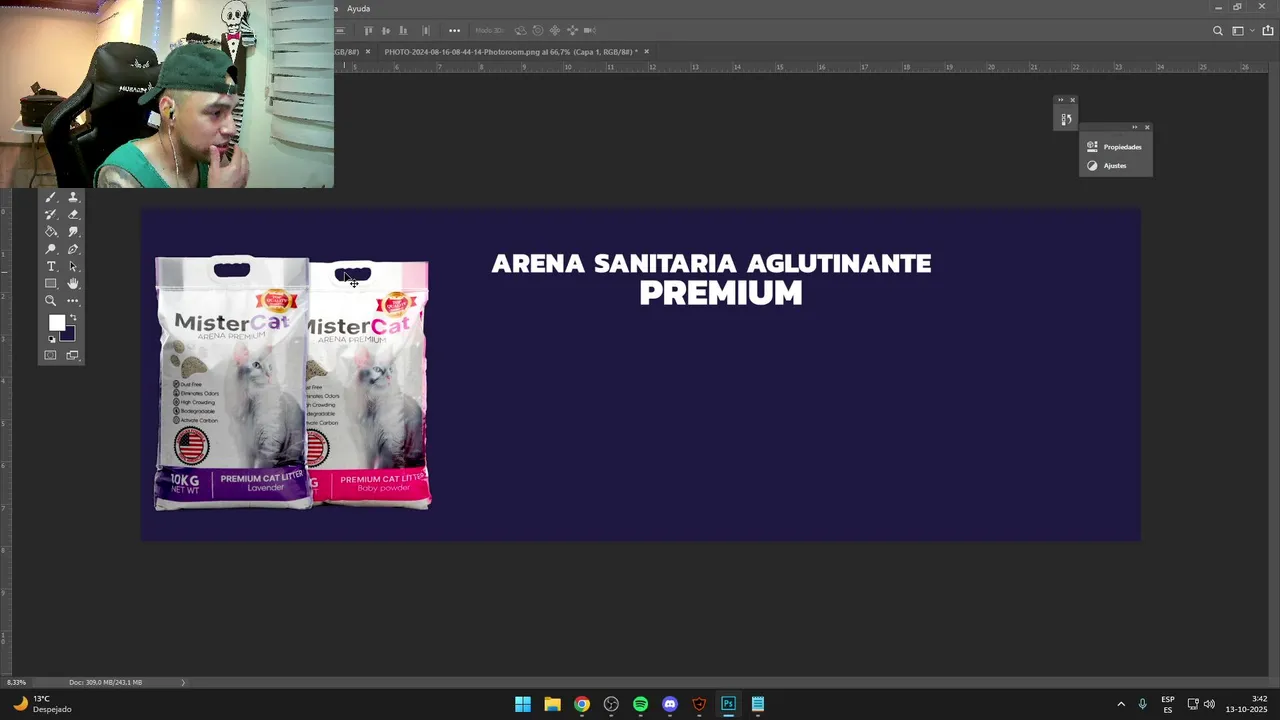
Task: Click the pink baby powder MisterCat bag
Action: click(372, 385)
